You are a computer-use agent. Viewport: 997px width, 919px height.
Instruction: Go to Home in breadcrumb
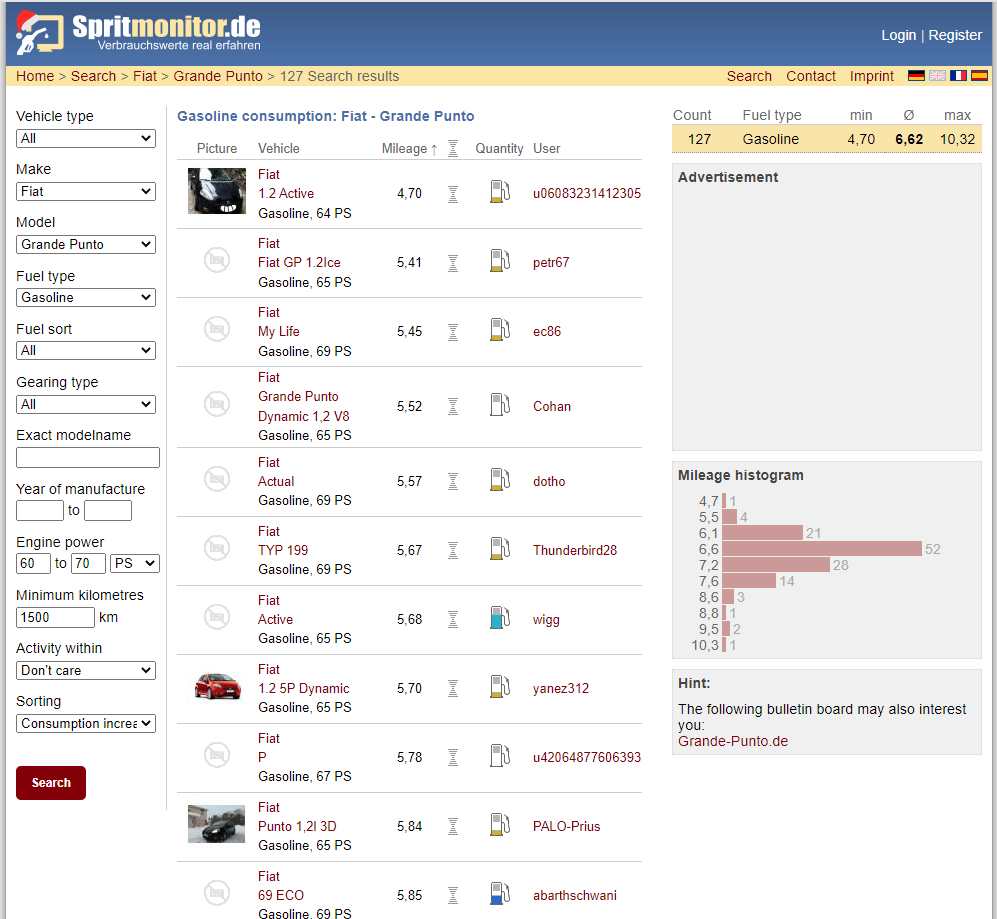[x=35, y=76]
